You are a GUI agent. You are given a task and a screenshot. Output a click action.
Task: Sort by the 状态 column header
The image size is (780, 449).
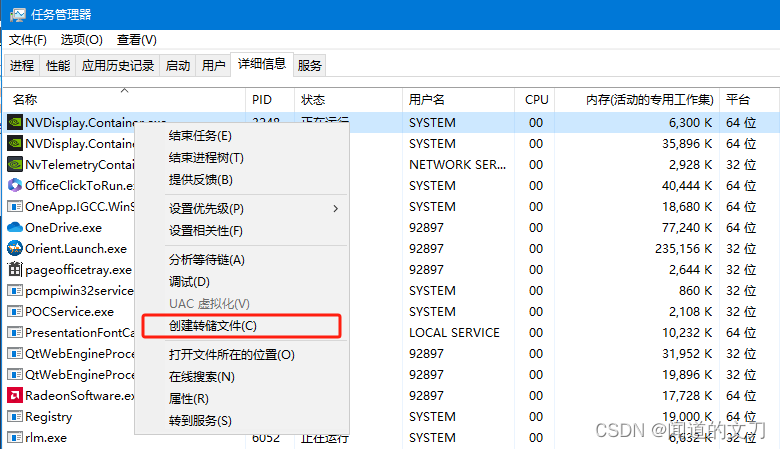point(348,99)
